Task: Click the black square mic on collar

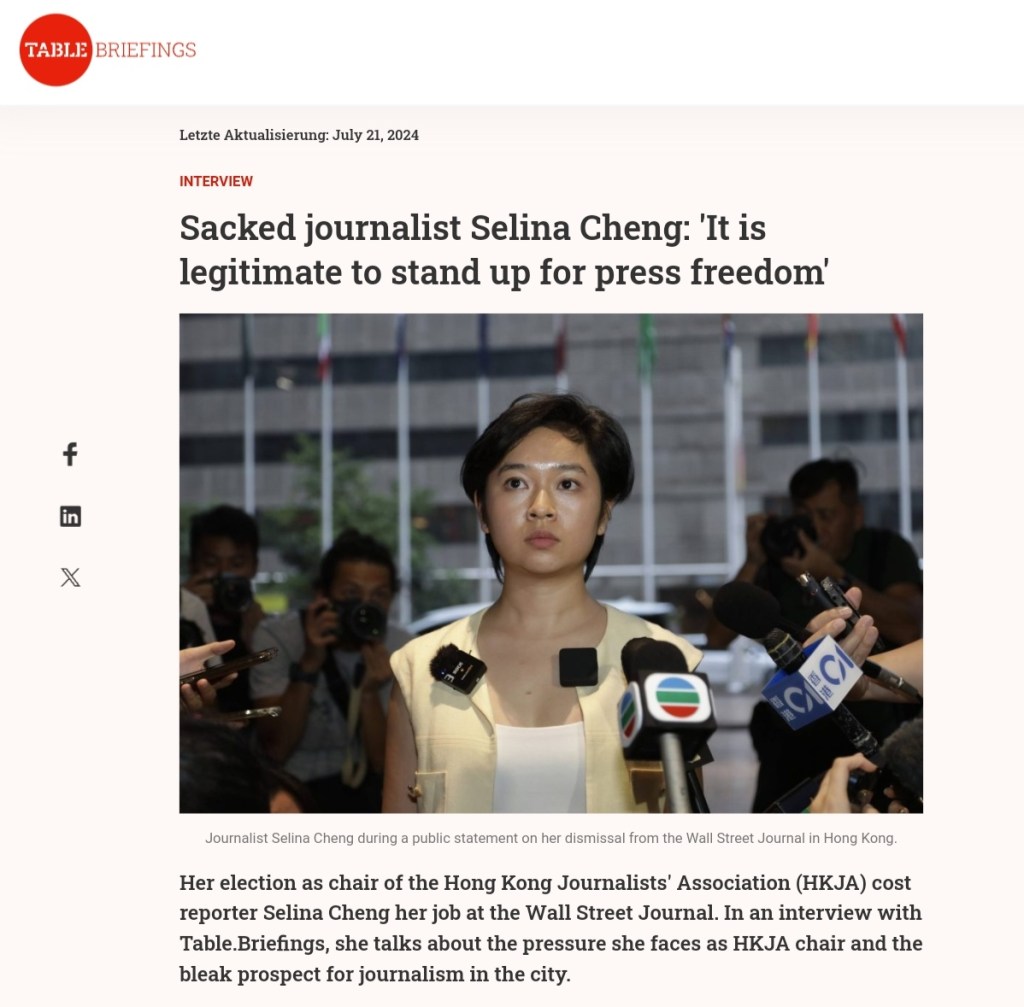Action: point(578,667)
